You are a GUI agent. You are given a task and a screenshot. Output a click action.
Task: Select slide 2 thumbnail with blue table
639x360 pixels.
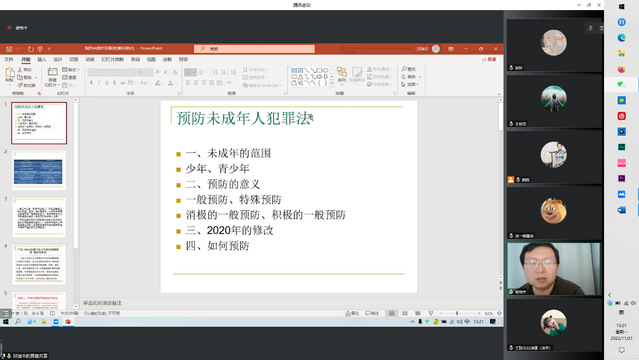(39, 170)
